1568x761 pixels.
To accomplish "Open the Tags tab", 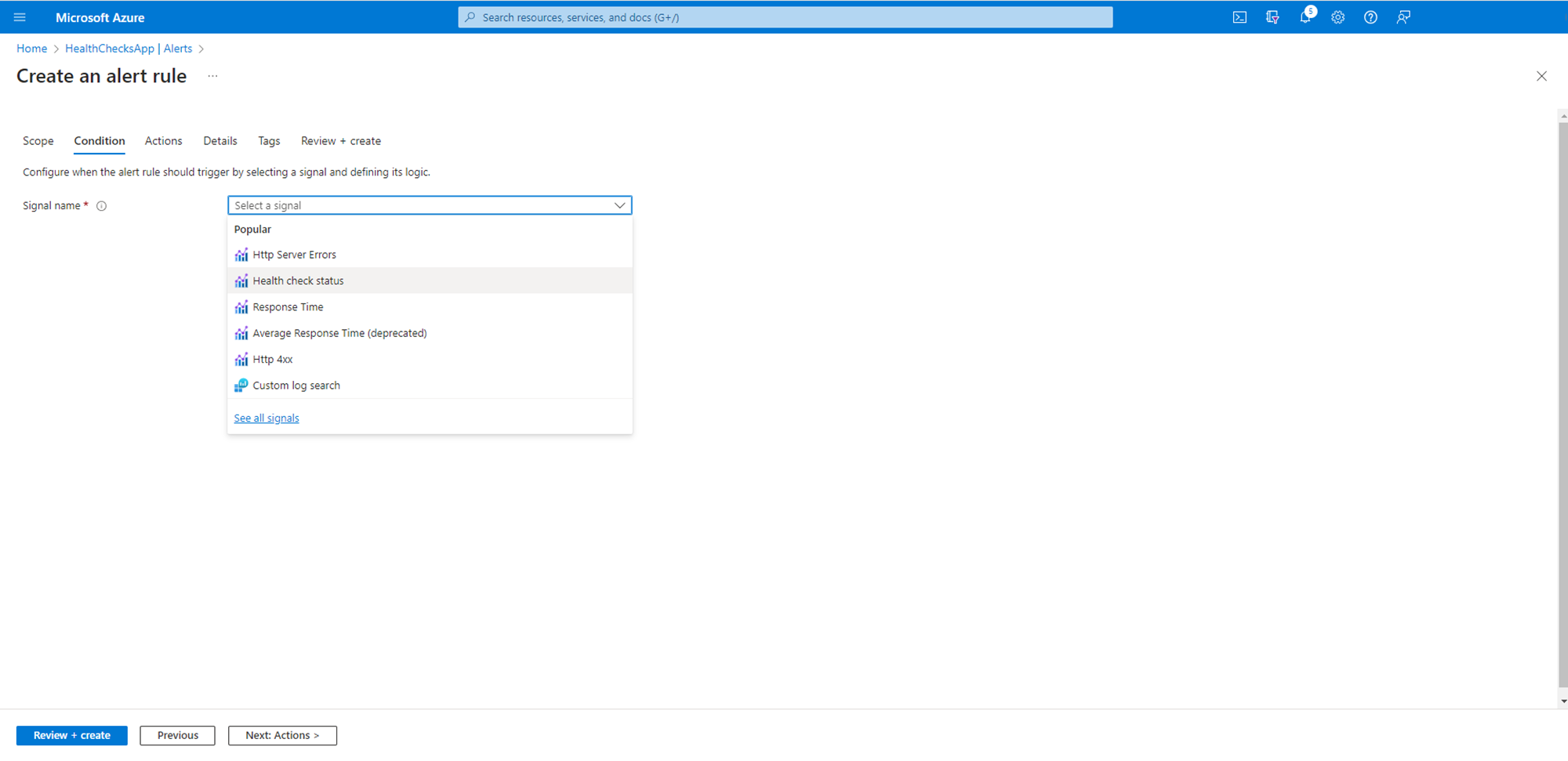I will (x=269, y=141).
